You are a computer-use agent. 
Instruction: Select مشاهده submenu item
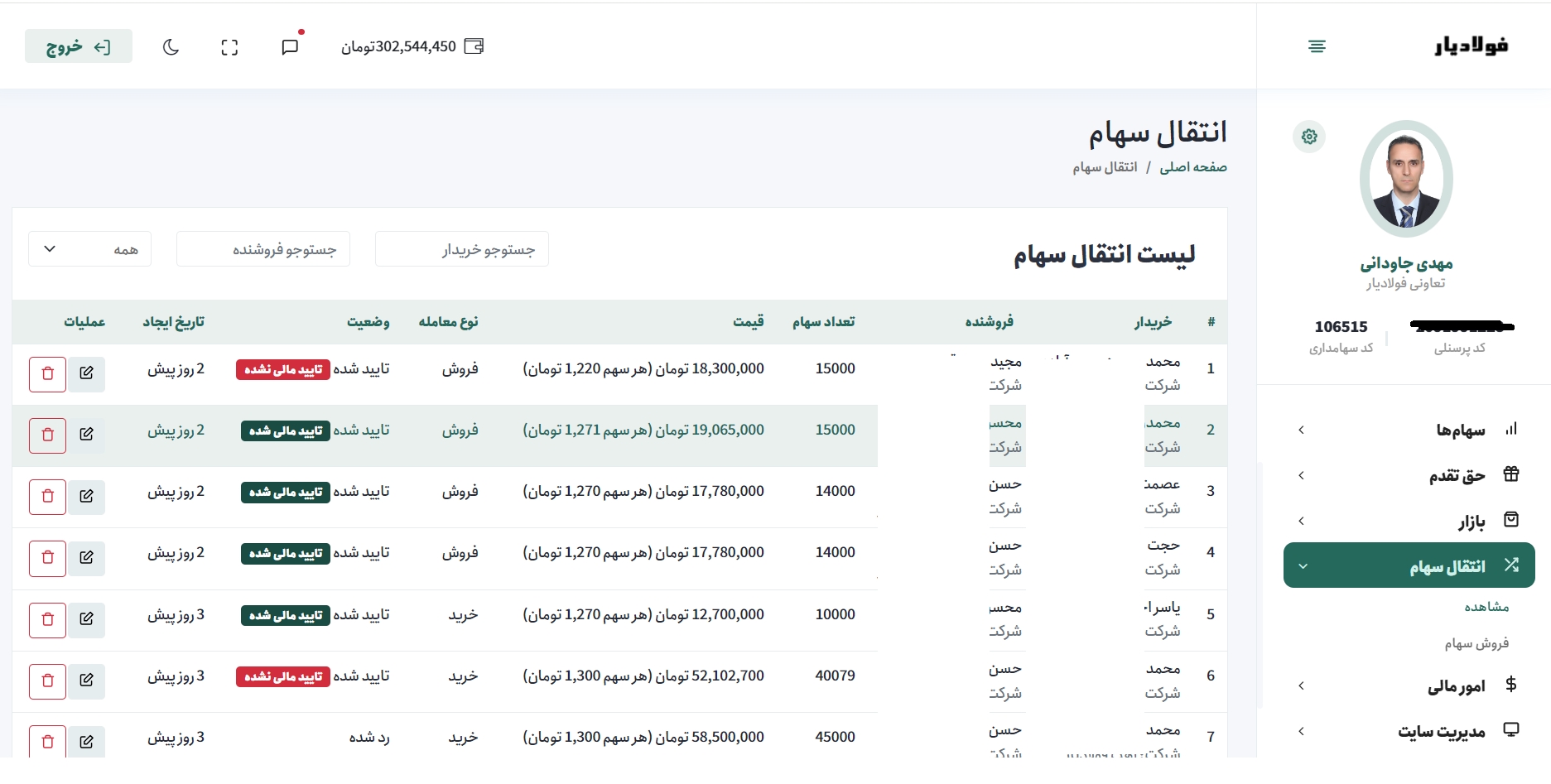click(x=1486, y=607)
